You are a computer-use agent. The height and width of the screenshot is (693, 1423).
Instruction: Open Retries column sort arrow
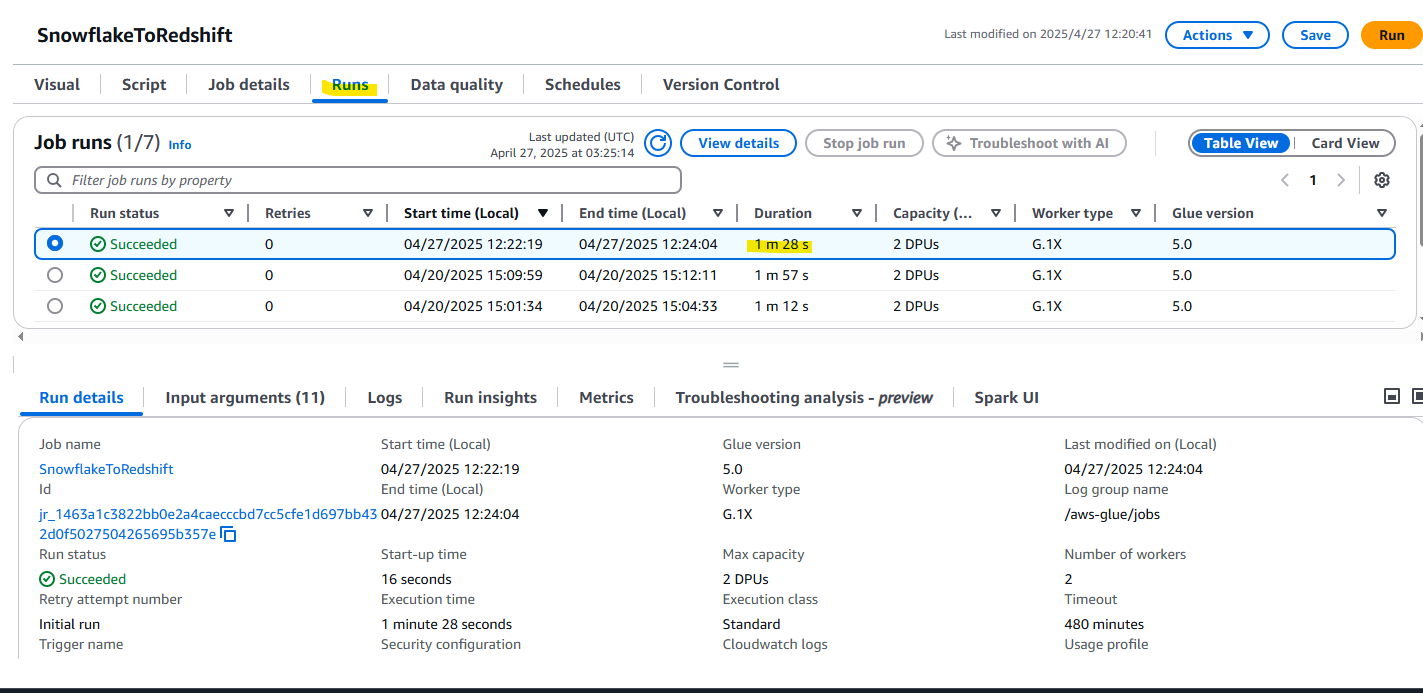pyautogui.click(x=368, y=213)
